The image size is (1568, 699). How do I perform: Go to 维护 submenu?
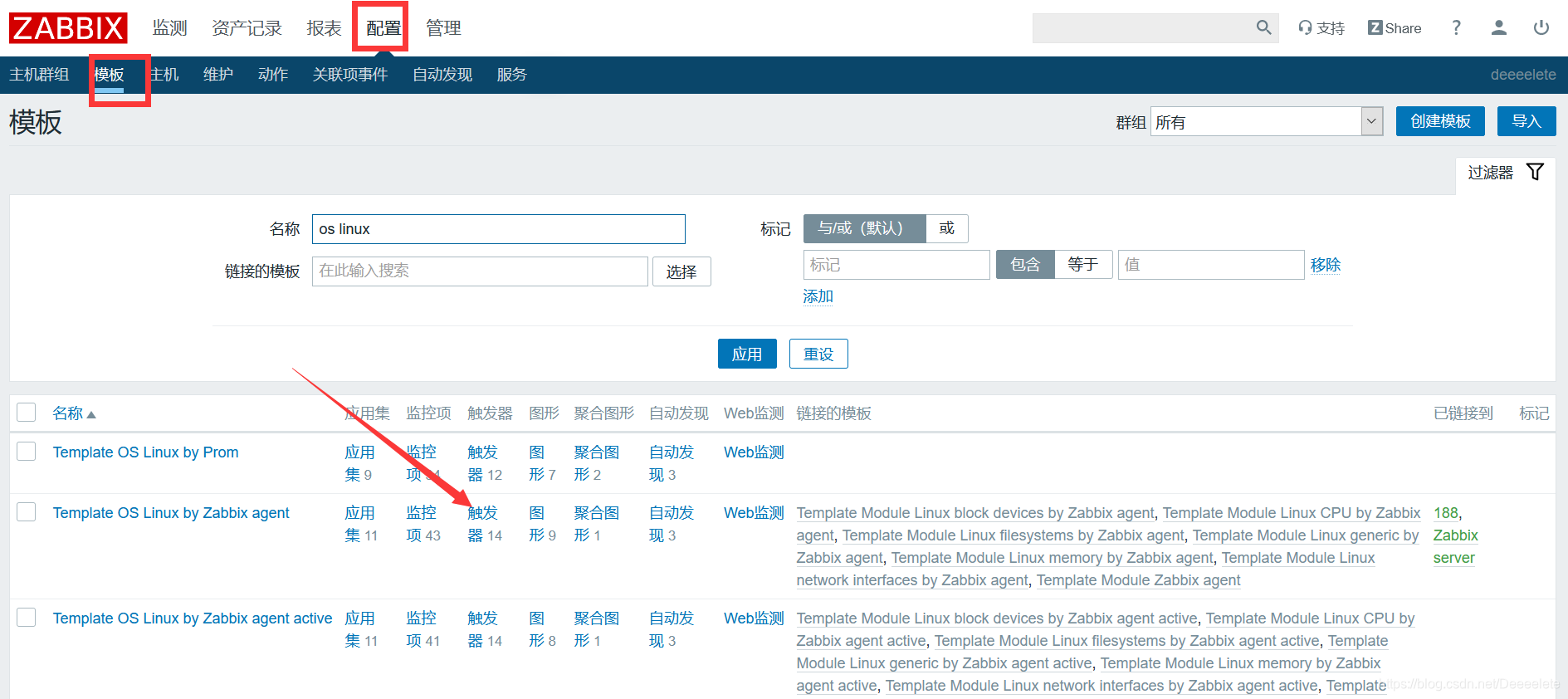pos(218,75)
